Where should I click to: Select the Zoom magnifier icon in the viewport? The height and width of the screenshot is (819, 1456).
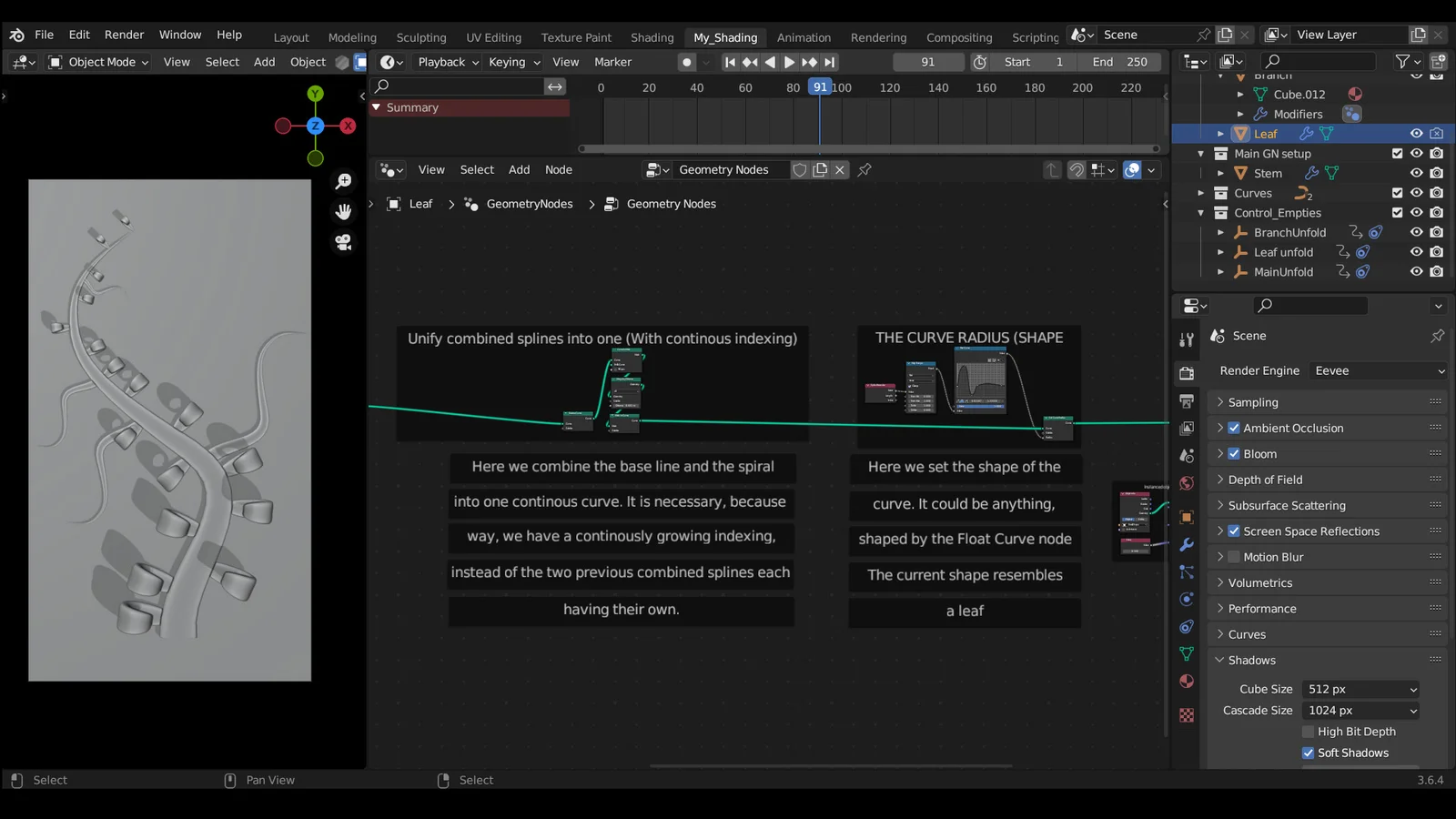(344, 180)
